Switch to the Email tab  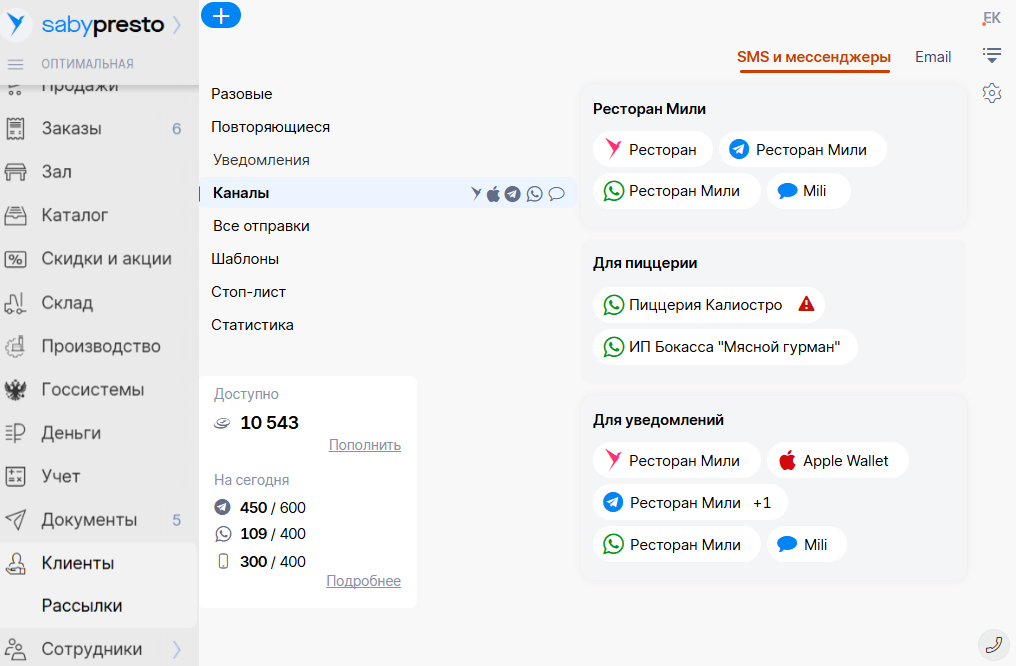tap(933, 57)
